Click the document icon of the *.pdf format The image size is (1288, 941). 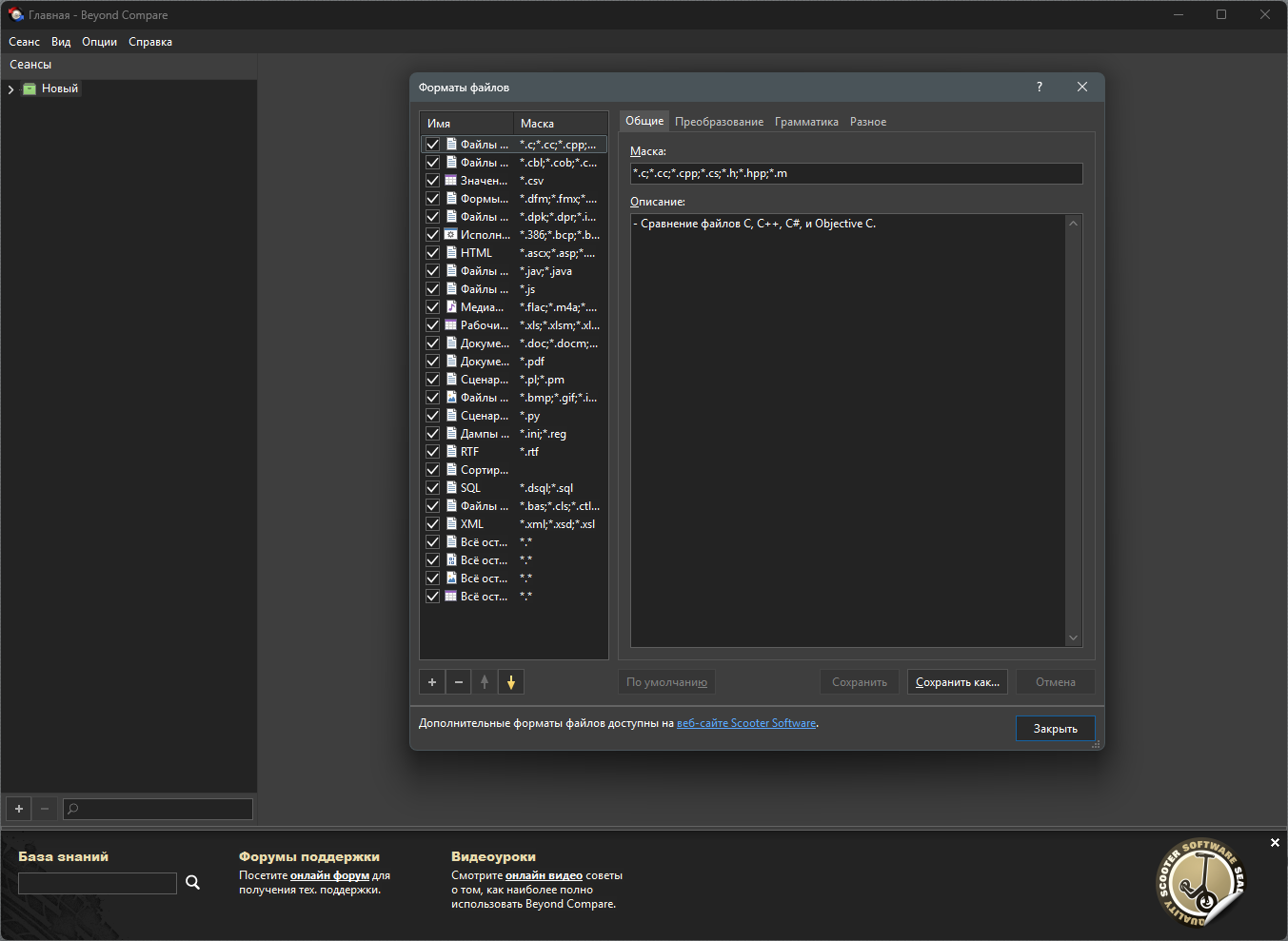(451, 362)
